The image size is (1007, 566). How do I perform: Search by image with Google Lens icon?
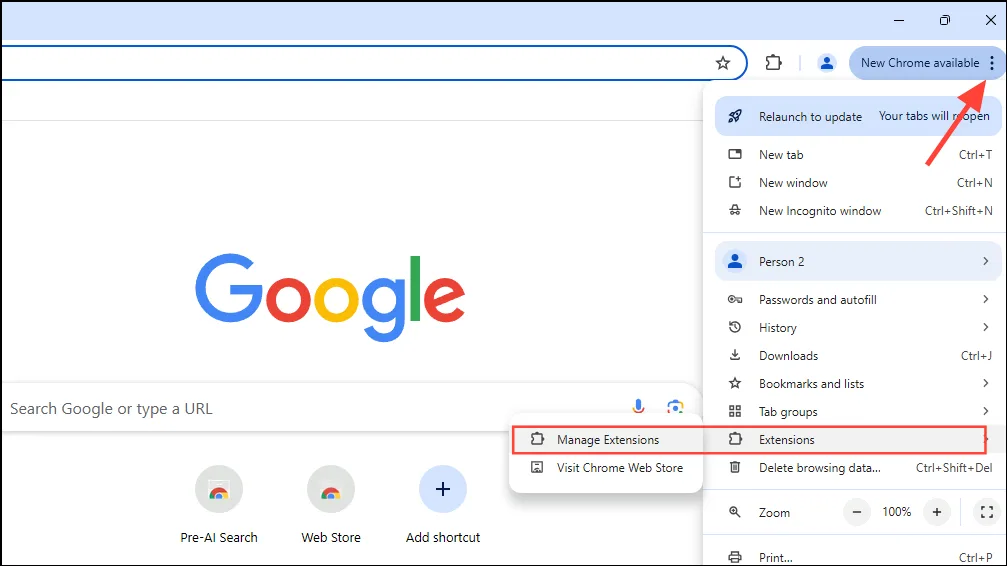tap(675, 407)
